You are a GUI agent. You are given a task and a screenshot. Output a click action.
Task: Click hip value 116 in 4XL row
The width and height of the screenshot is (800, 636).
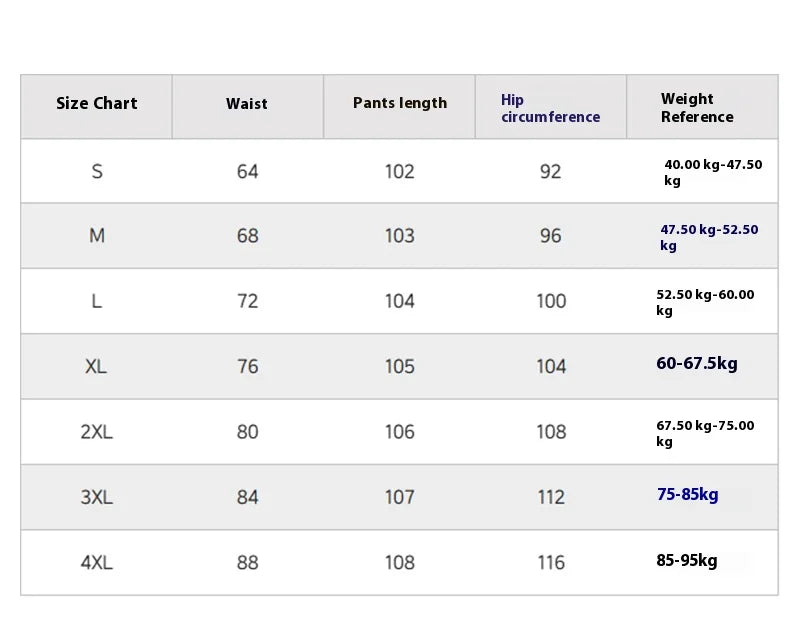click(x=551, y=563)
